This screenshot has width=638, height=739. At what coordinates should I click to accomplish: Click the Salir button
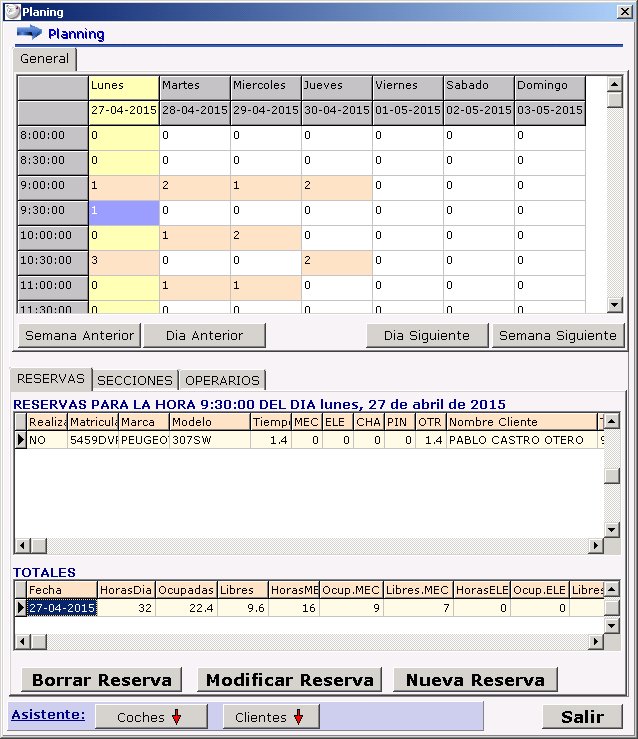coord(582,717)
